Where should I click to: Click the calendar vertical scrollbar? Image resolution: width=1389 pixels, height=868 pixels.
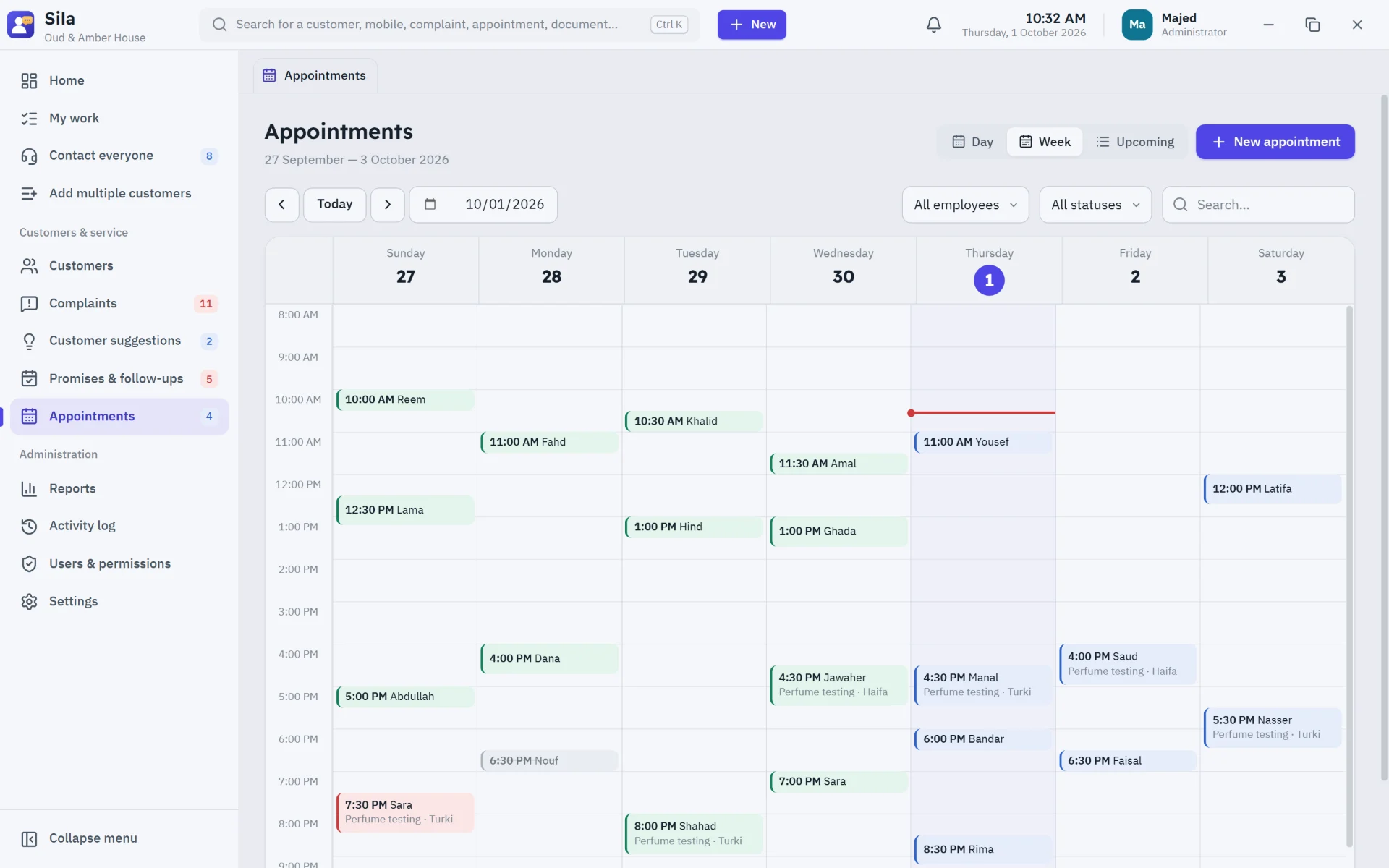pyautogui.click(x=1349, y=576)
